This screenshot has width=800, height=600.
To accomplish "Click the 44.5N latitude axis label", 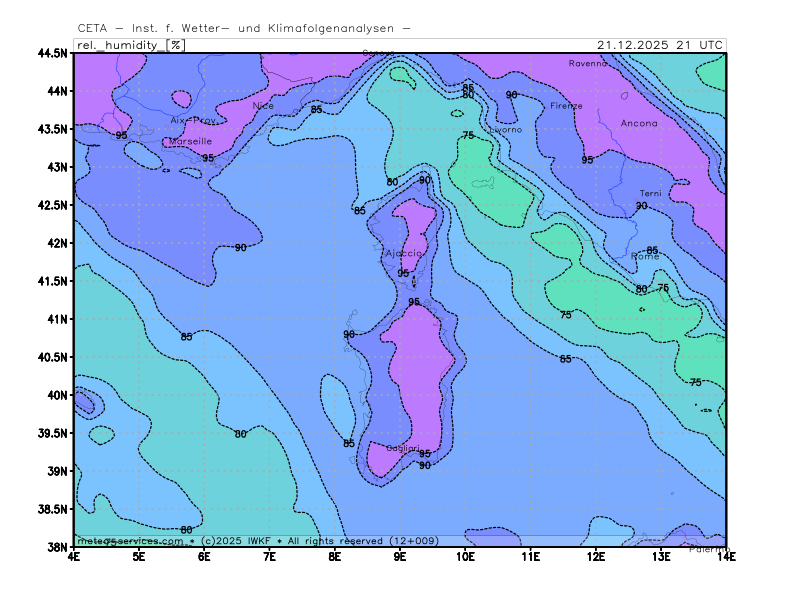I will point(50,53).
